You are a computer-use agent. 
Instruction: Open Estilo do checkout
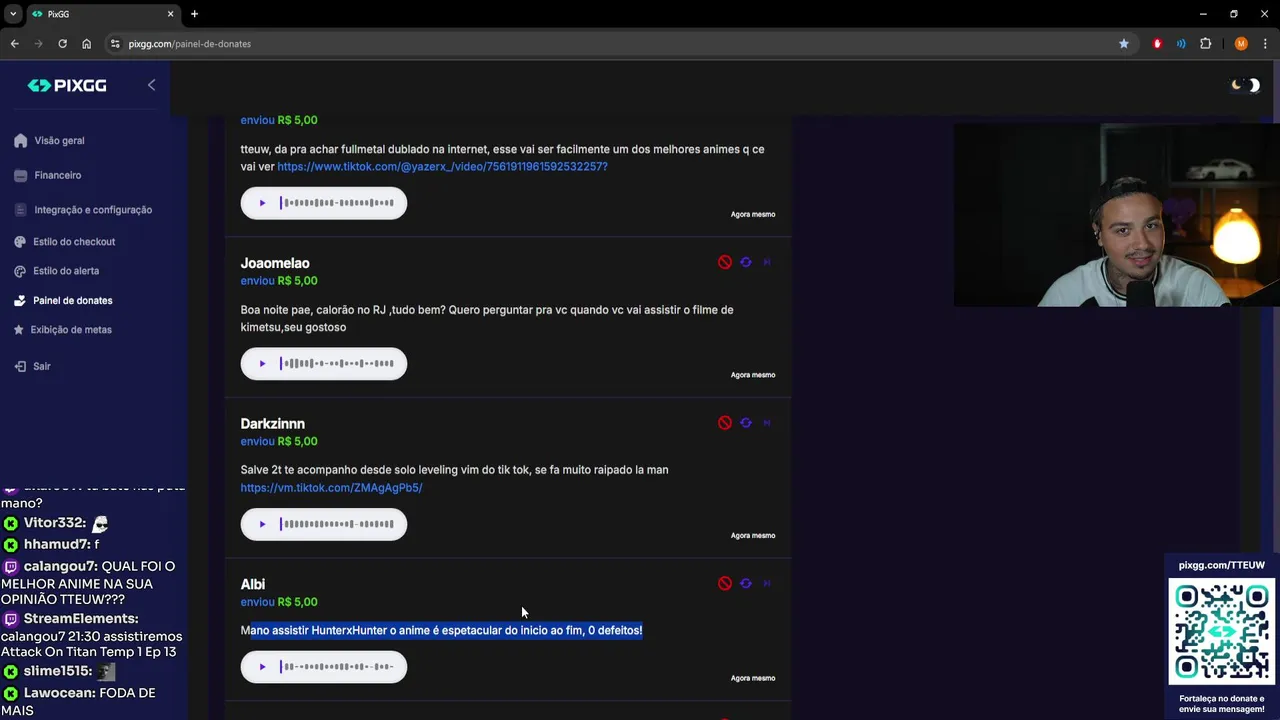pyautogui.click(x=65, y=242)
